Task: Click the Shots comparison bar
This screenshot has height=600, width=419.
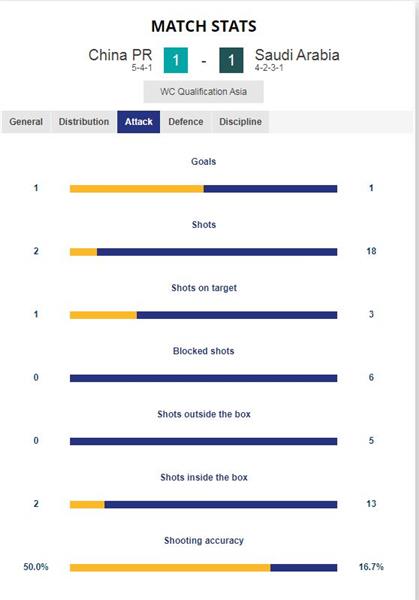Action: click(204, 252)
